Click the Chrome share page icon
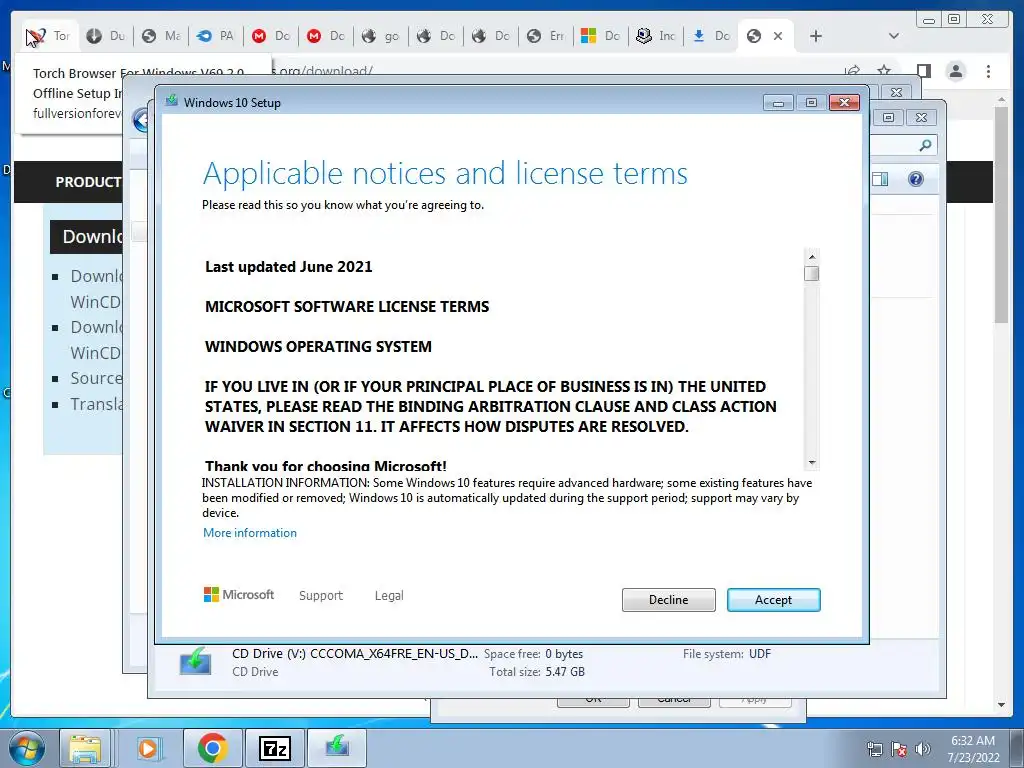 point(852,71)
